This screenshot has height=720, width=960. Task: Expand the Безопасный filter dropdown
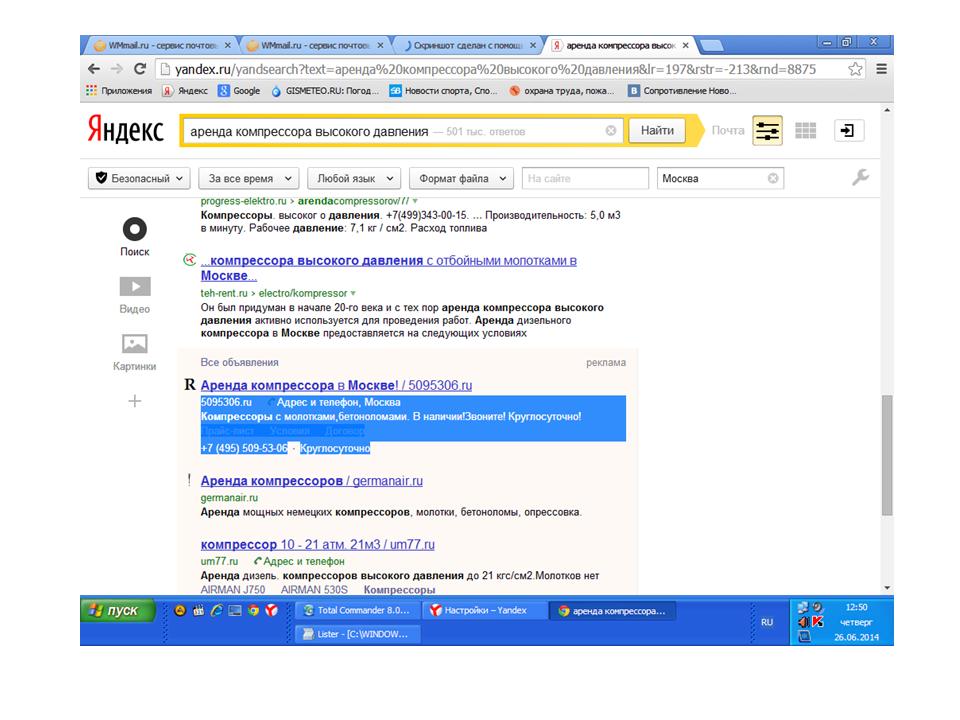point(139,178)
